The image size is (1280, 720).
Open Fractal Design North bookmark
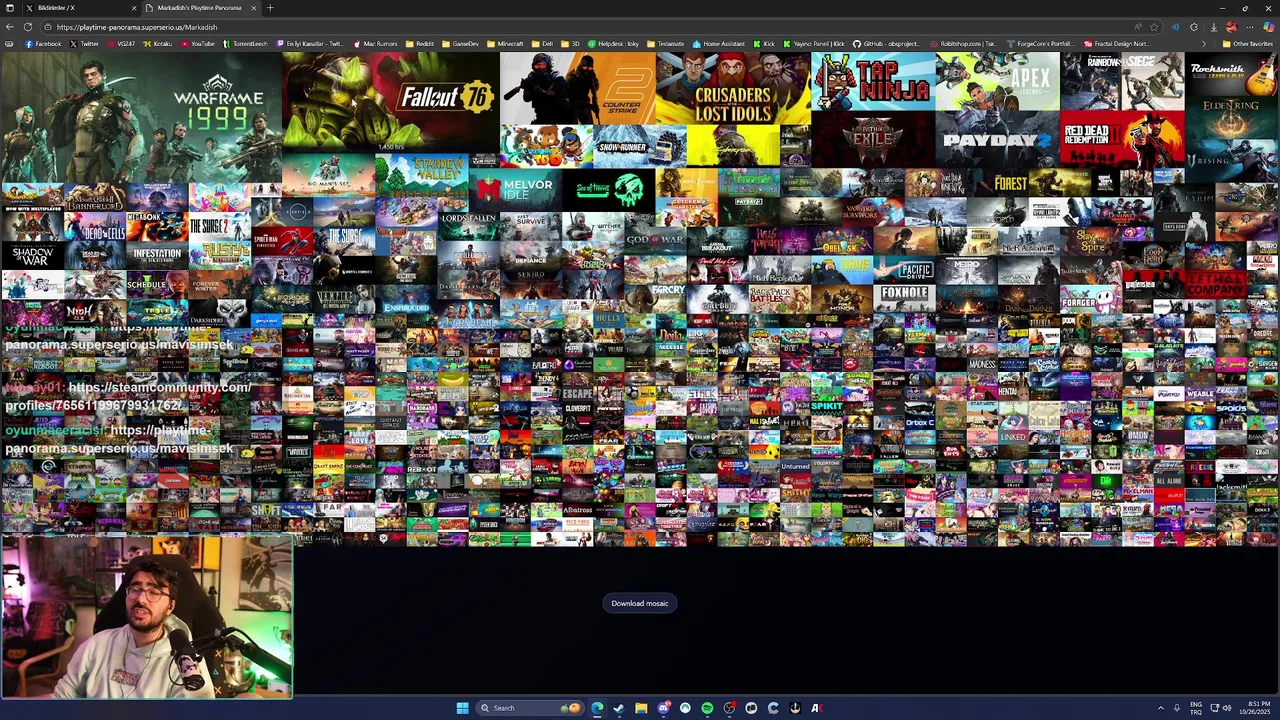click(1115, 44)
